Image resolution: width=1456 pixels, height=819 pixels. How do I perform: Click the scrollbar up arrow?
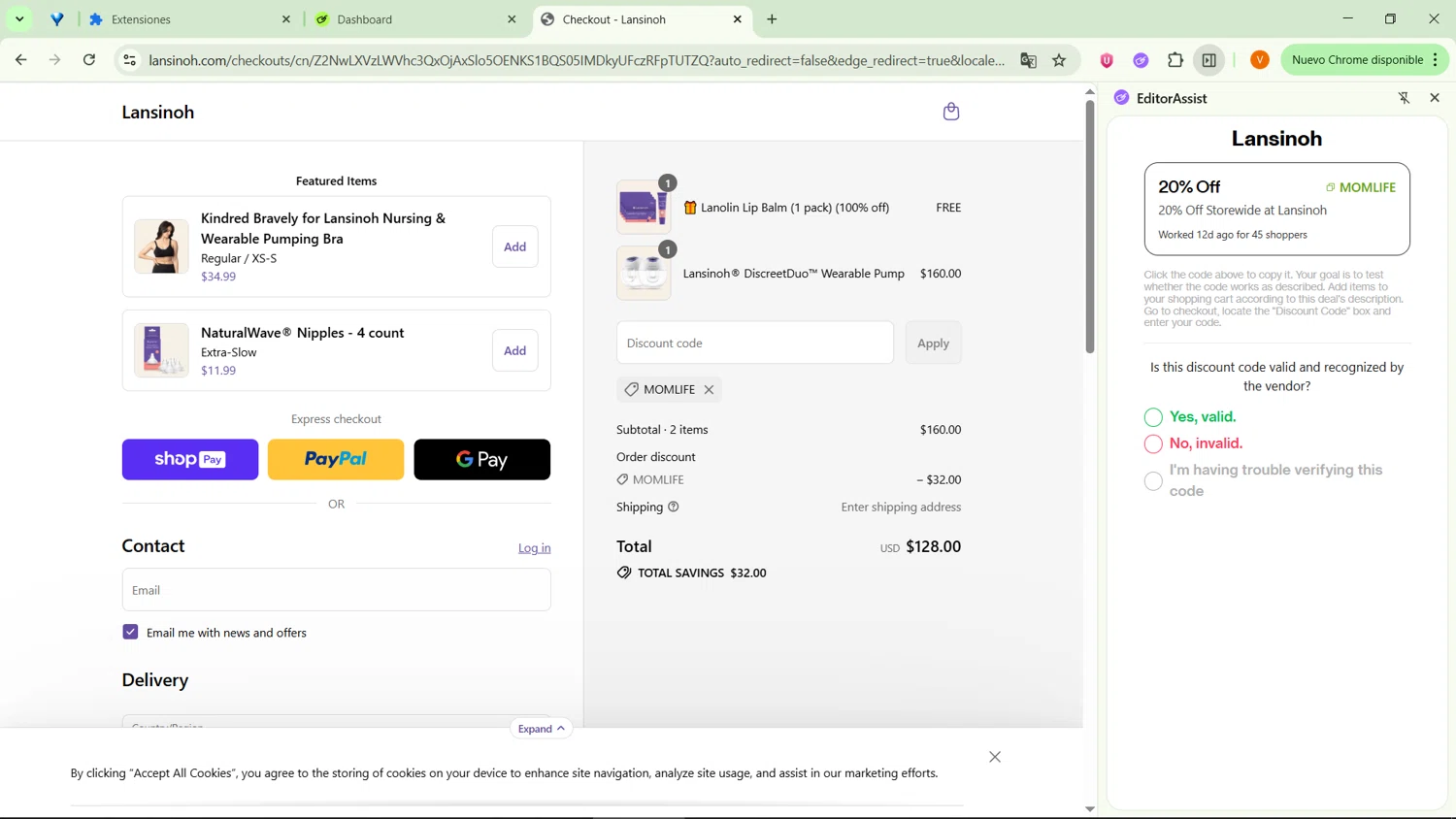coord(1090,91)
